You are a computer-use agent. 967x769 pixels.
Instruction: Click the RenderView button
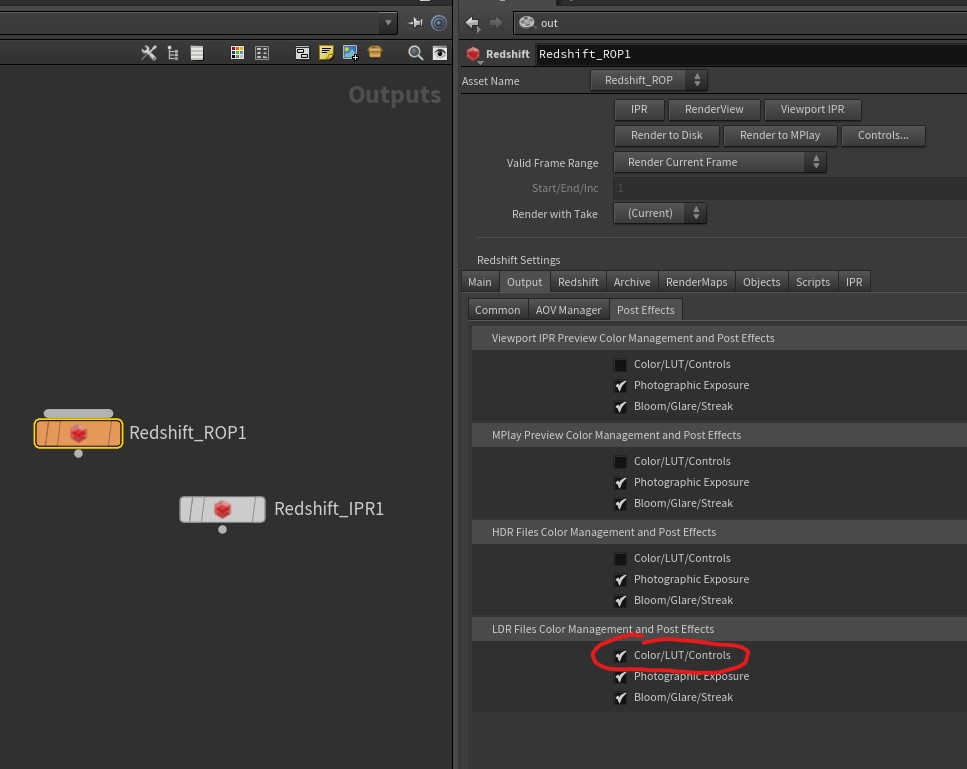pyautogui.click(x=714, y=109)
